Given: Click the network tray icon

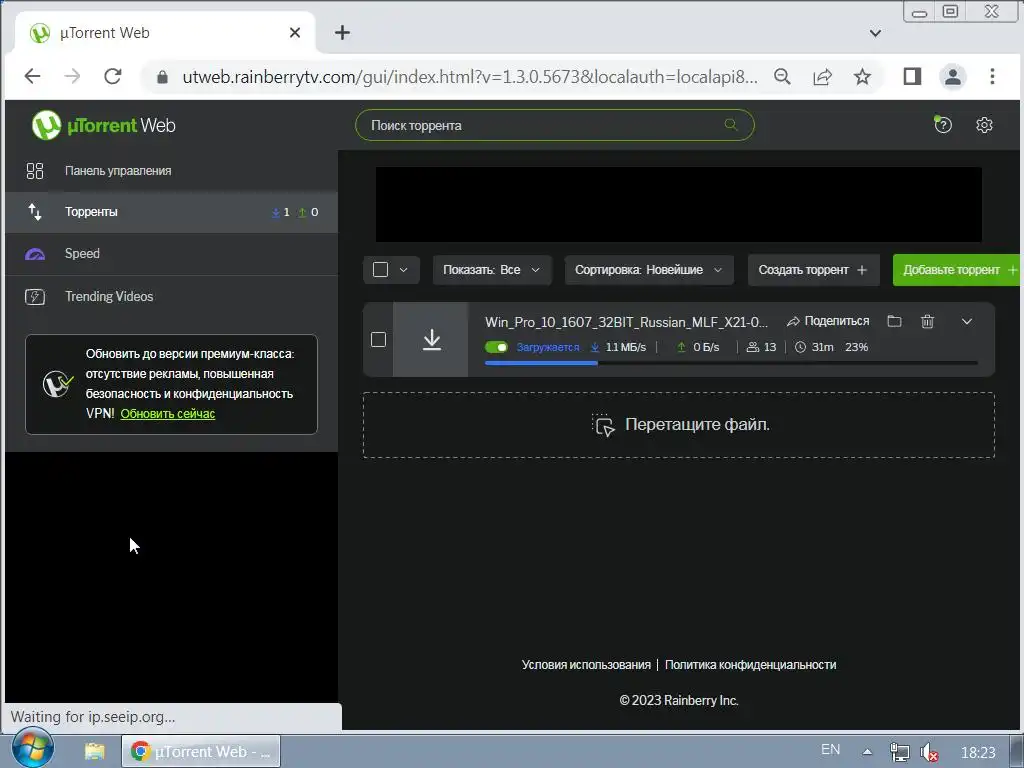Looking at the screenshot, I should pos(899,752).
